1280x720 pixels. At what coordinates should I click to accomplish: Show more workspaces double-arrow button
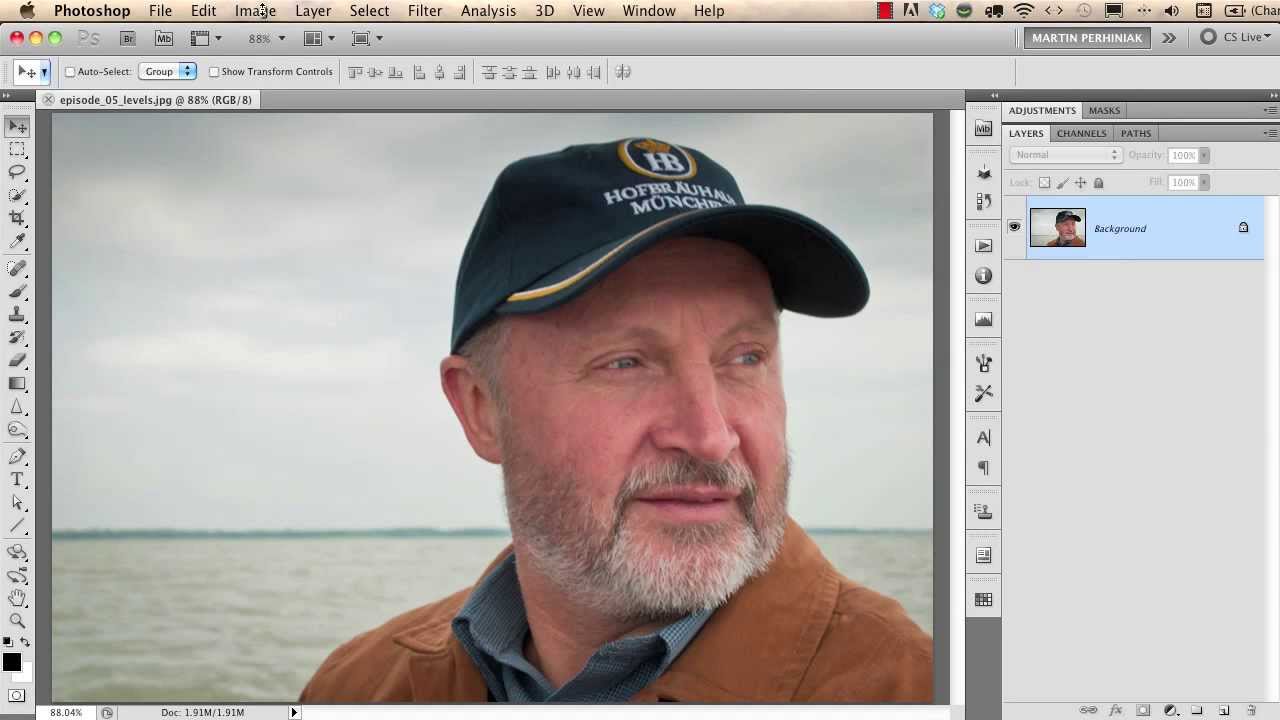1169,38
